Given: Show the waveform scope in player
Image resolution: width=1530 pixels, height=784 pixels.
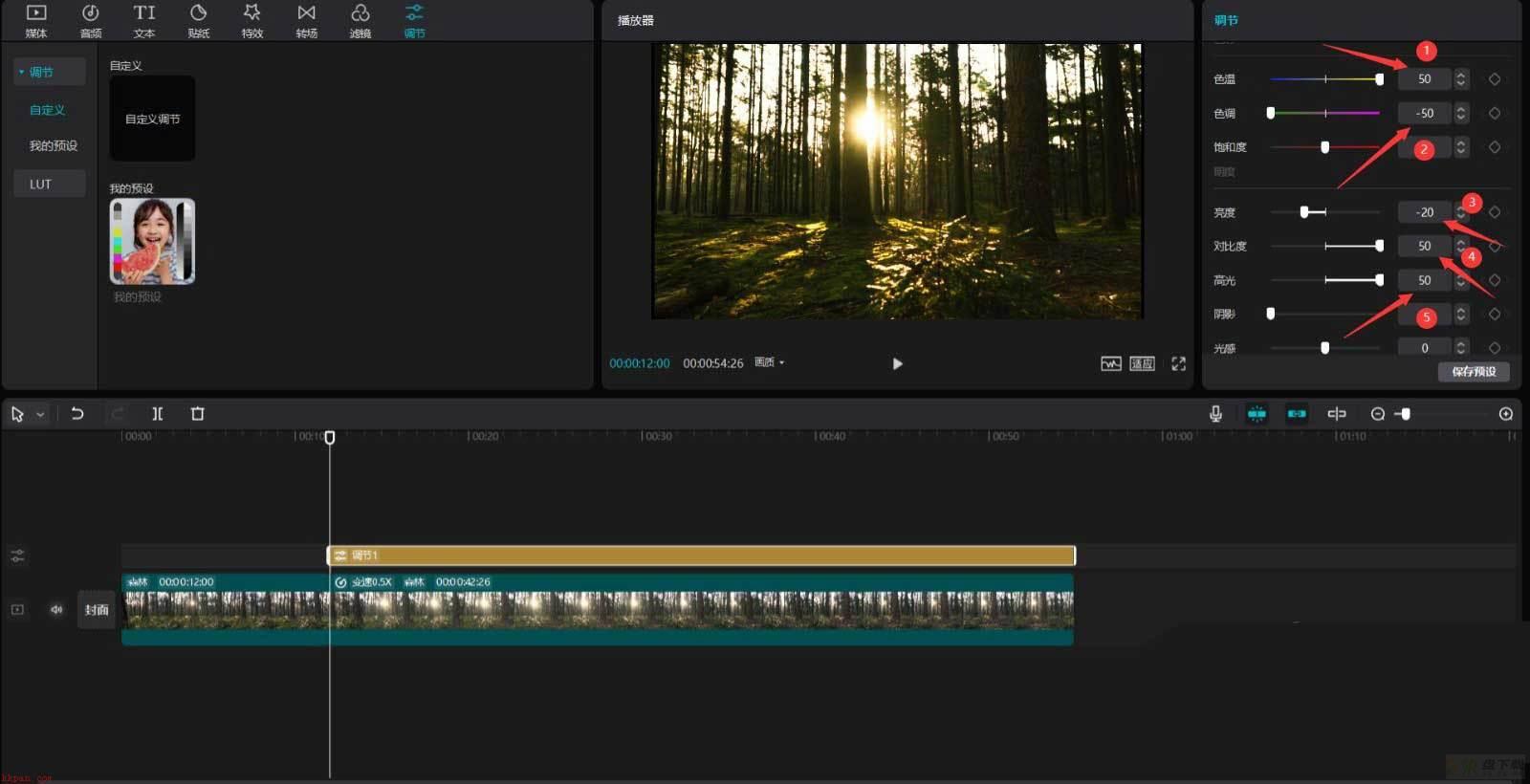Looking at the screenshot, I should 1110,363.
